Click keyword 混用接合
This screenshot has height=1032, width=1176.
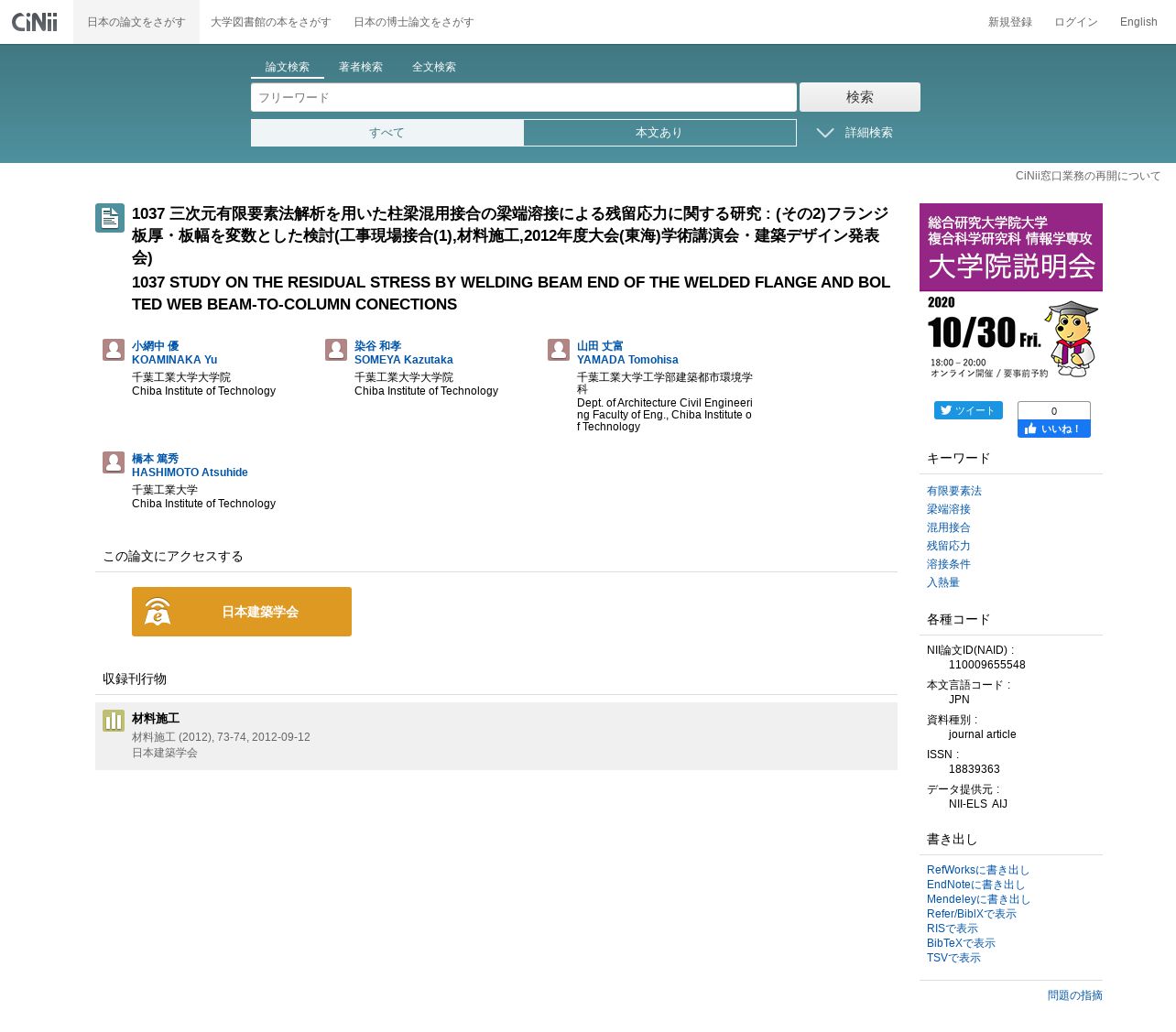(949, 527)
